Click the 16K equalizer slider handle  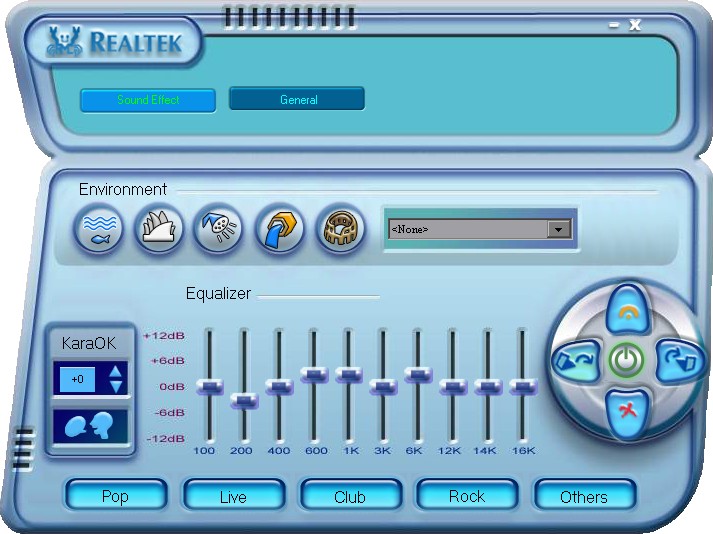523,387
